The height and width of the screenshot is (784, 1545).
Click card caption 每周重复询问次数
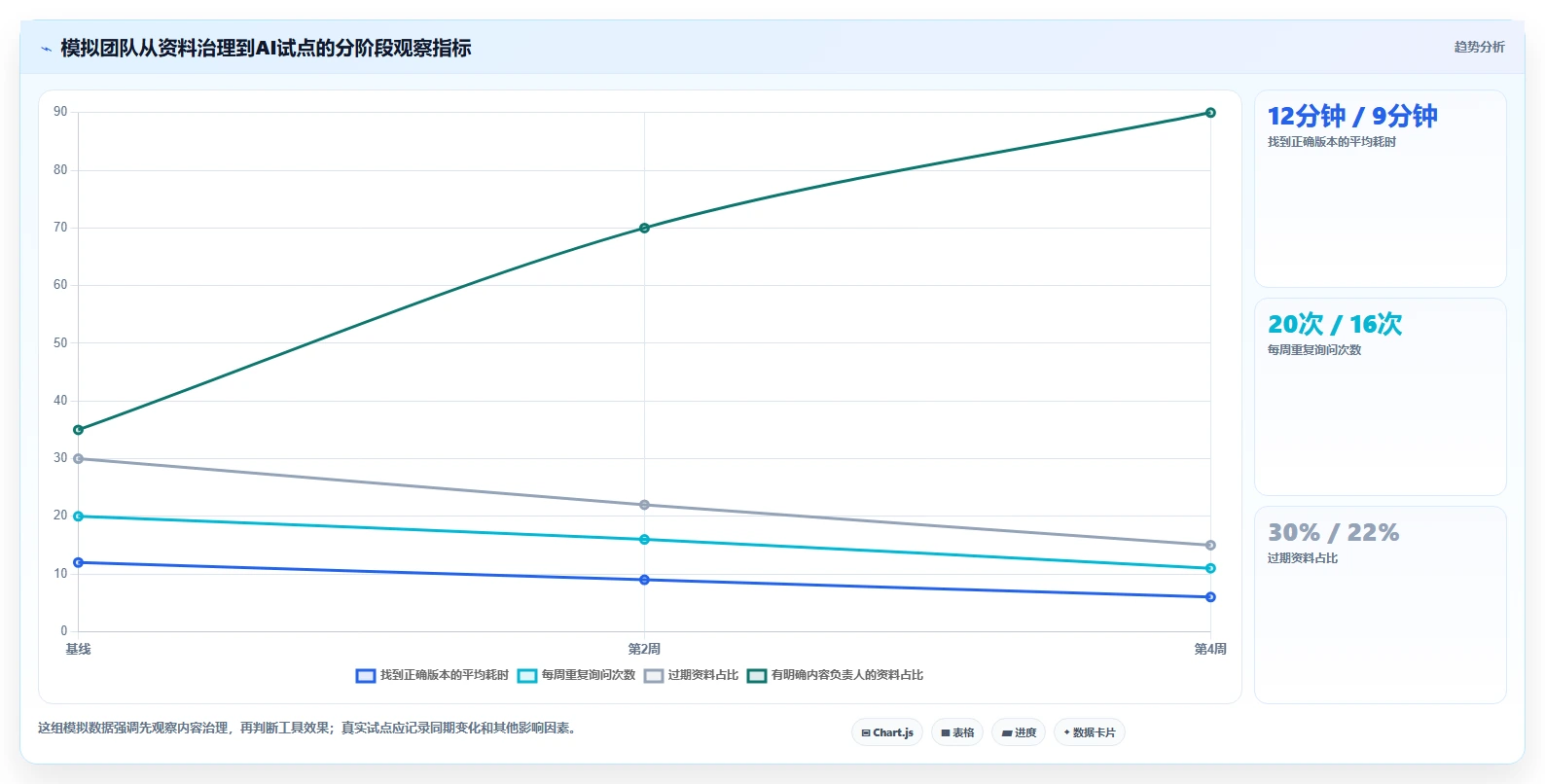pyautogui.click(x=1314, y=350)
